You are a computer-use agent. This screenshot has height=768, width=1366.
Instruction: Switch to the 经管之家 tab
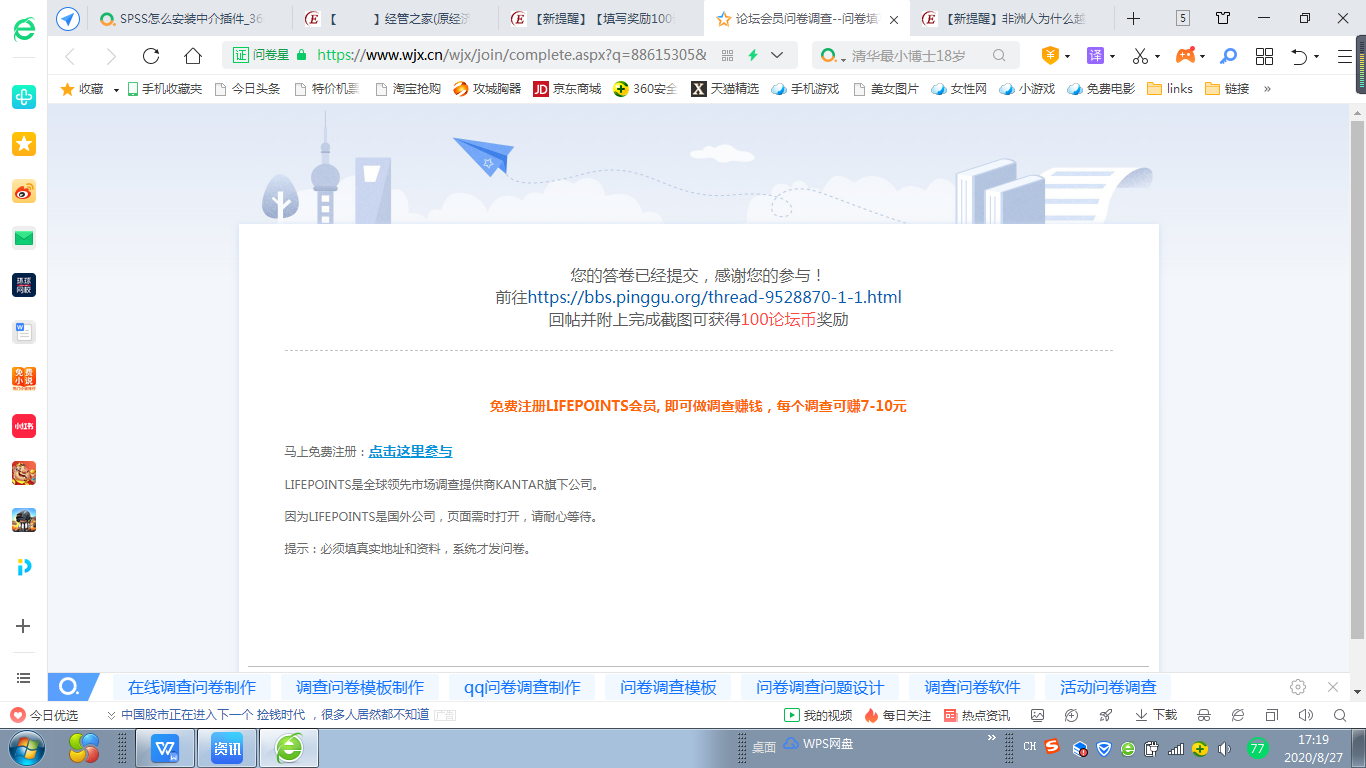396,19
